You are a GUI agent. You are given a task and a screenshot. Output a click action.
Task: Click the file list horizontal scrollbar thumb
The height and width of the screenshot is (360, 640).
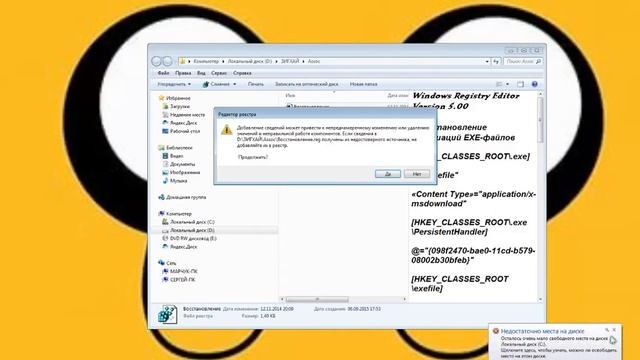(x=317, y=299)
